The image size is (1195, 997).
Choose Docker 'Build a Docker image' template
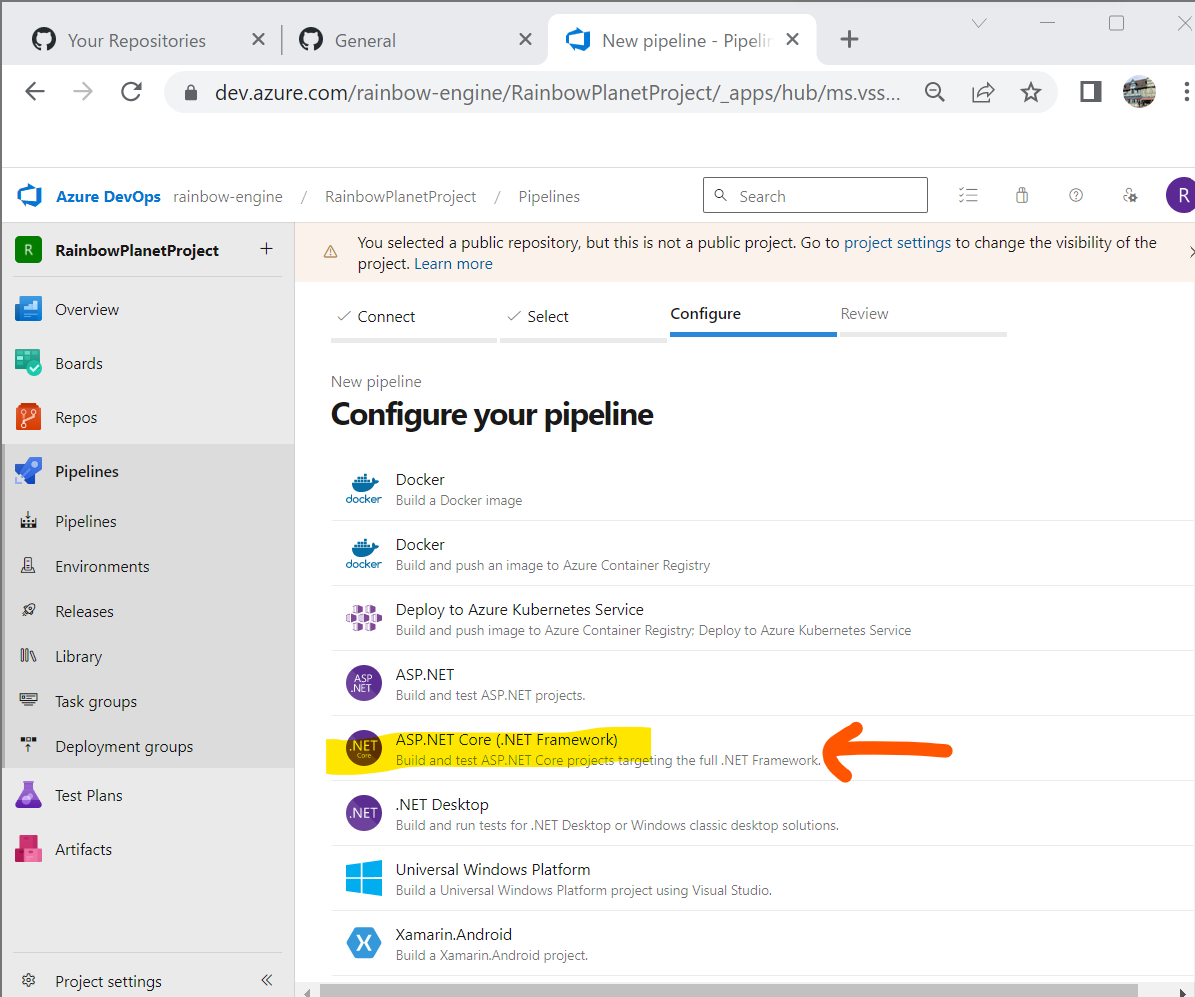tap(762, 489)
